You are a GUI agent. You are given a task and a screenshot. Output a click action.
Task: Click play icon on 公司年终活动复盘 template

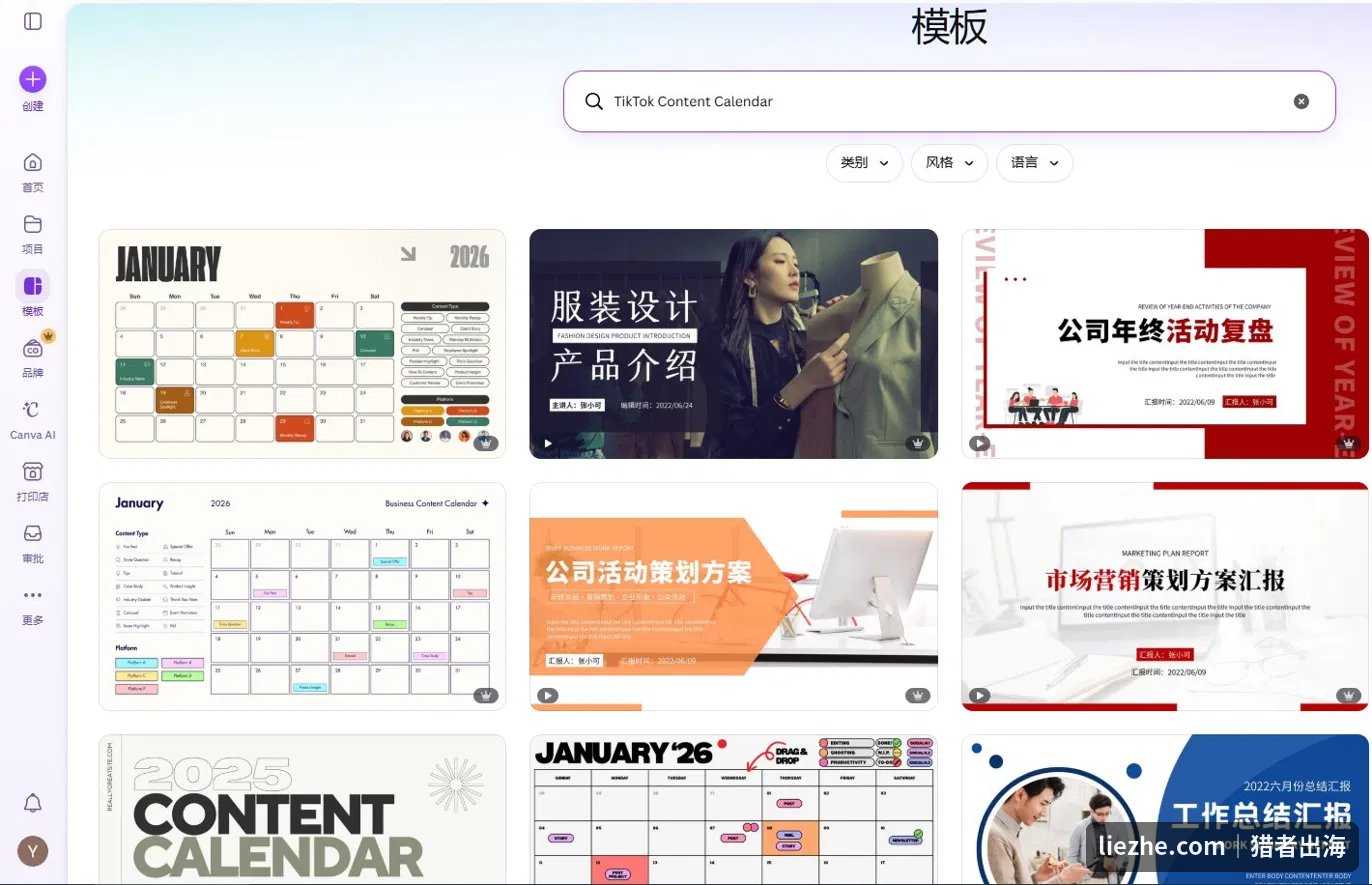pyautogui.click(x=979, y=443)
